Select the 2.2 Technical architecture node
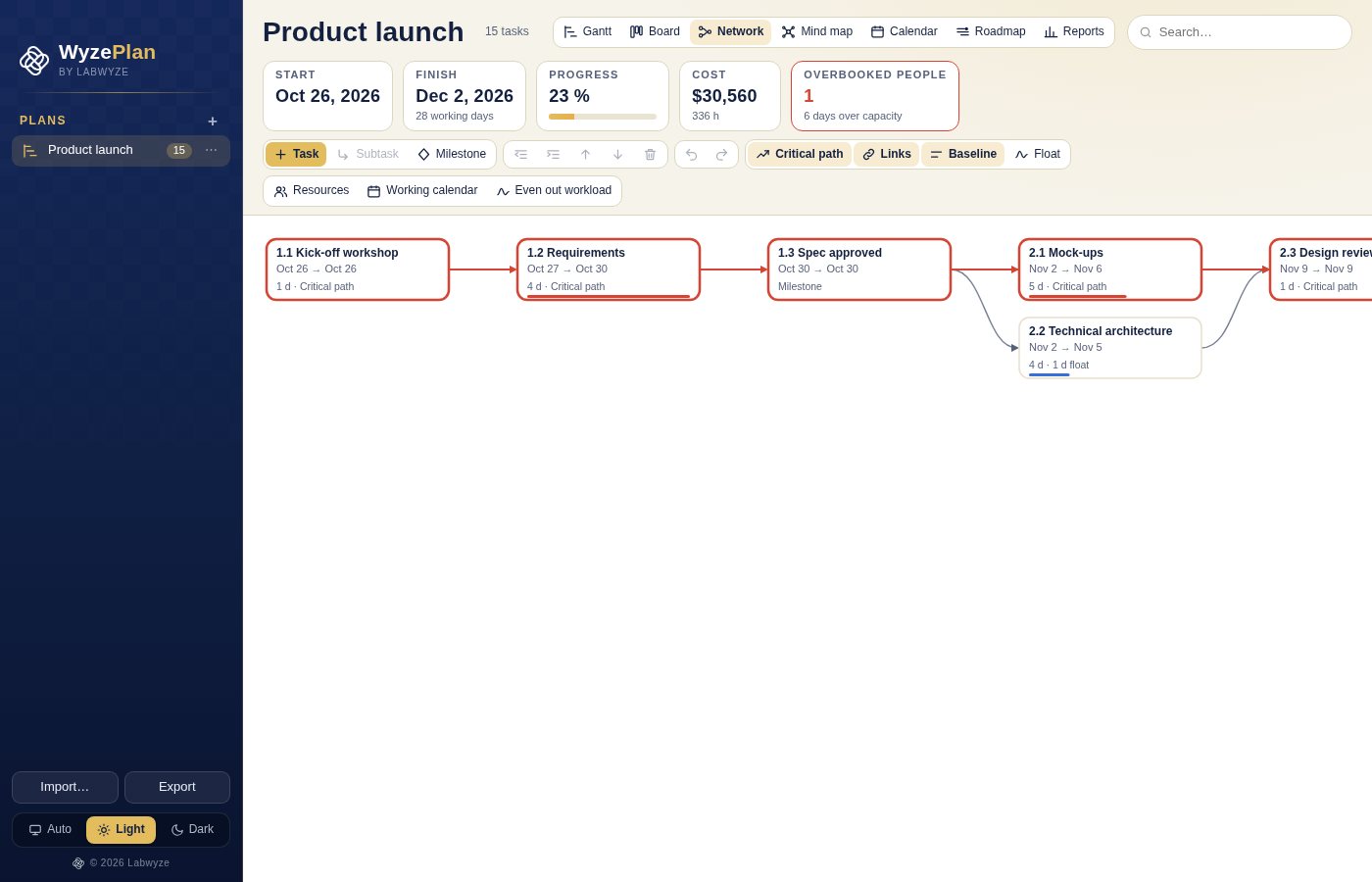 (1110, 348)
